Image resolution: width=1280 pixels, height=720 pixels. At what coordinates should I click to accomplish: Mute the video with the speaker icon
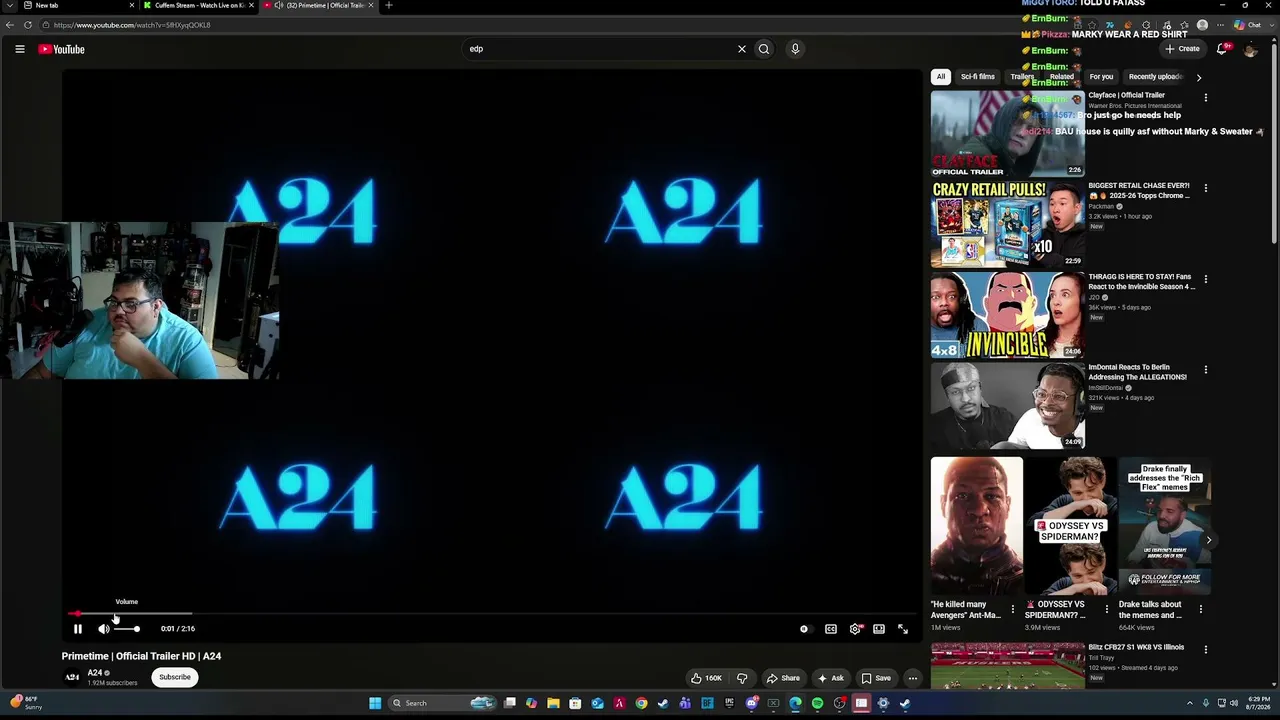[104, 629]
